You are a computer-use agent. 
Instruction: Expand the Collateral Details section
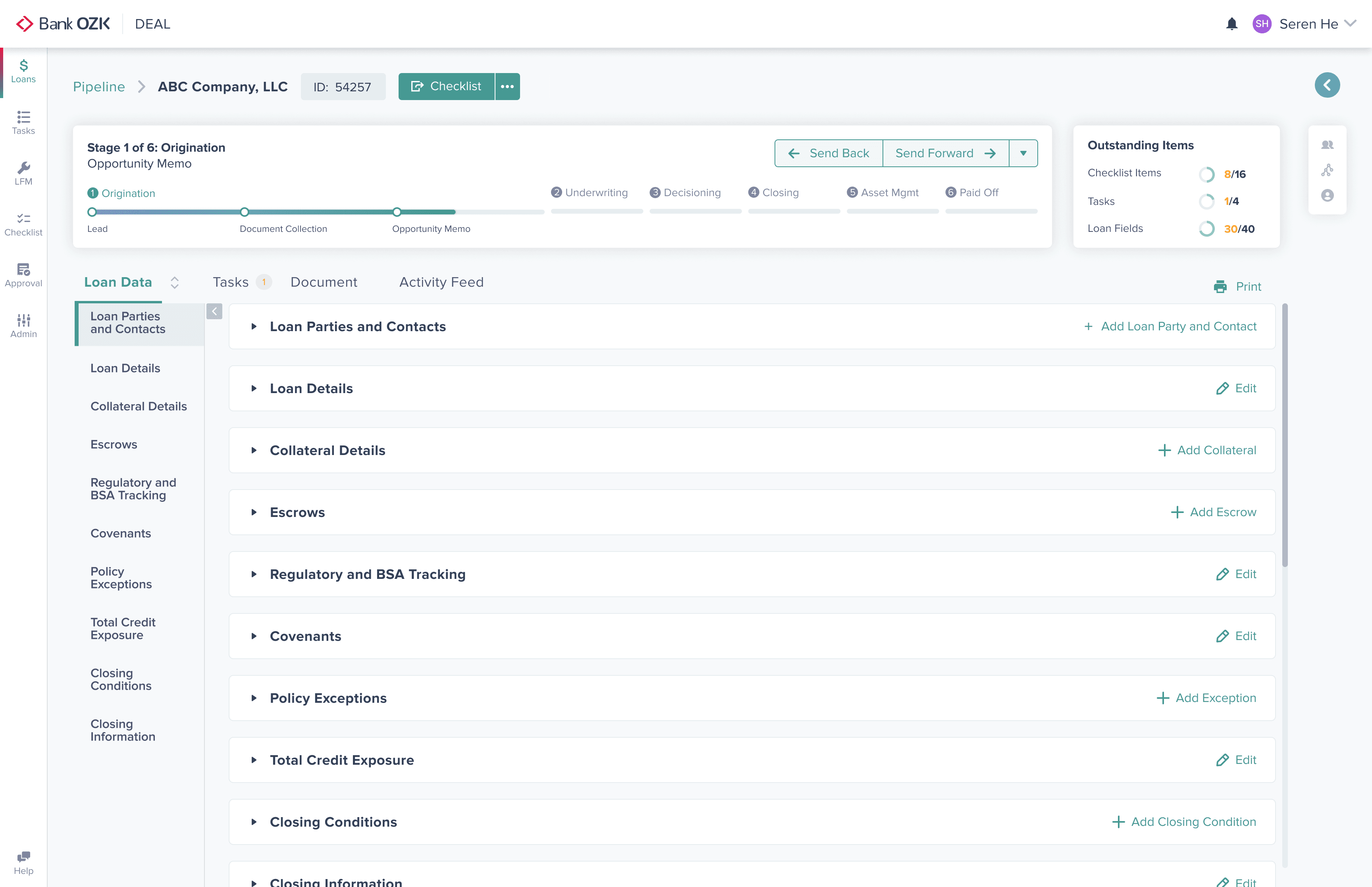[254, 450]
